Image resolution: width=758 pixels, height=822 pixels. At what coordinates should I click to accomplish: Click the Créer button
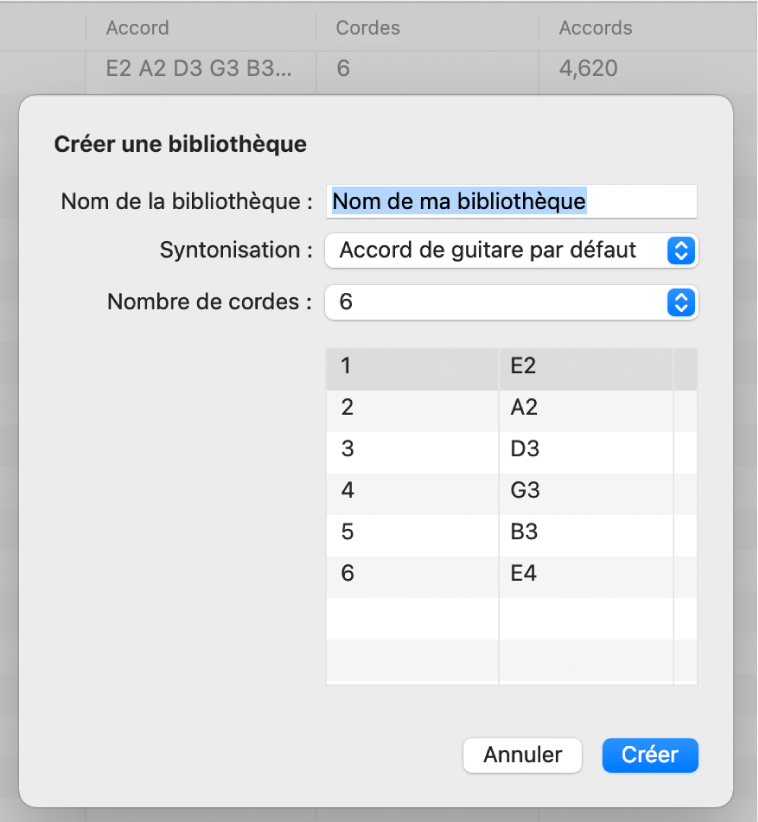coord(650,756)
